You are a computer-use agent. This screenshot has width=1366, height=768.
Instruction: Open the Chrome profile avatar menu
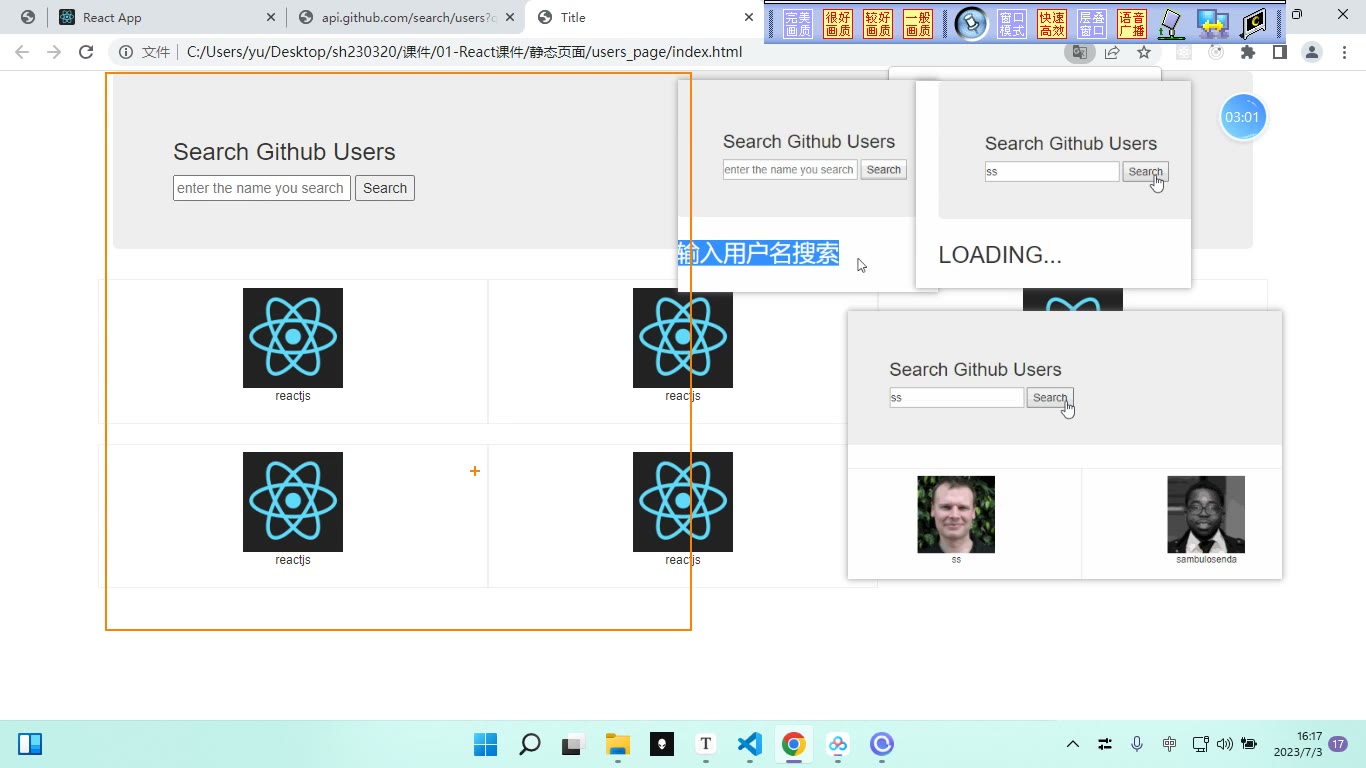(1311, 52)
